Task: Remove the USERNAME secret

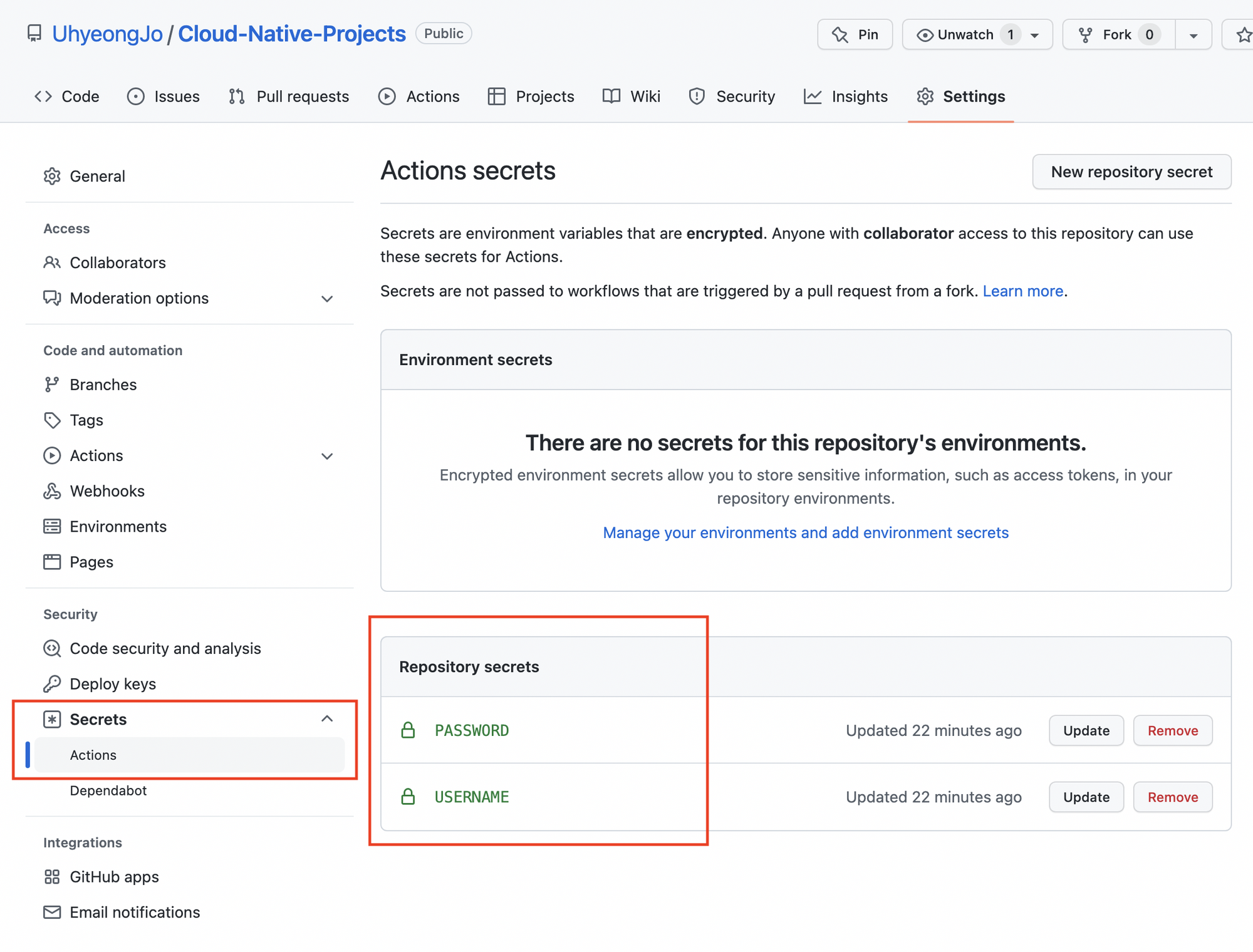Action: coord(1172,797)
